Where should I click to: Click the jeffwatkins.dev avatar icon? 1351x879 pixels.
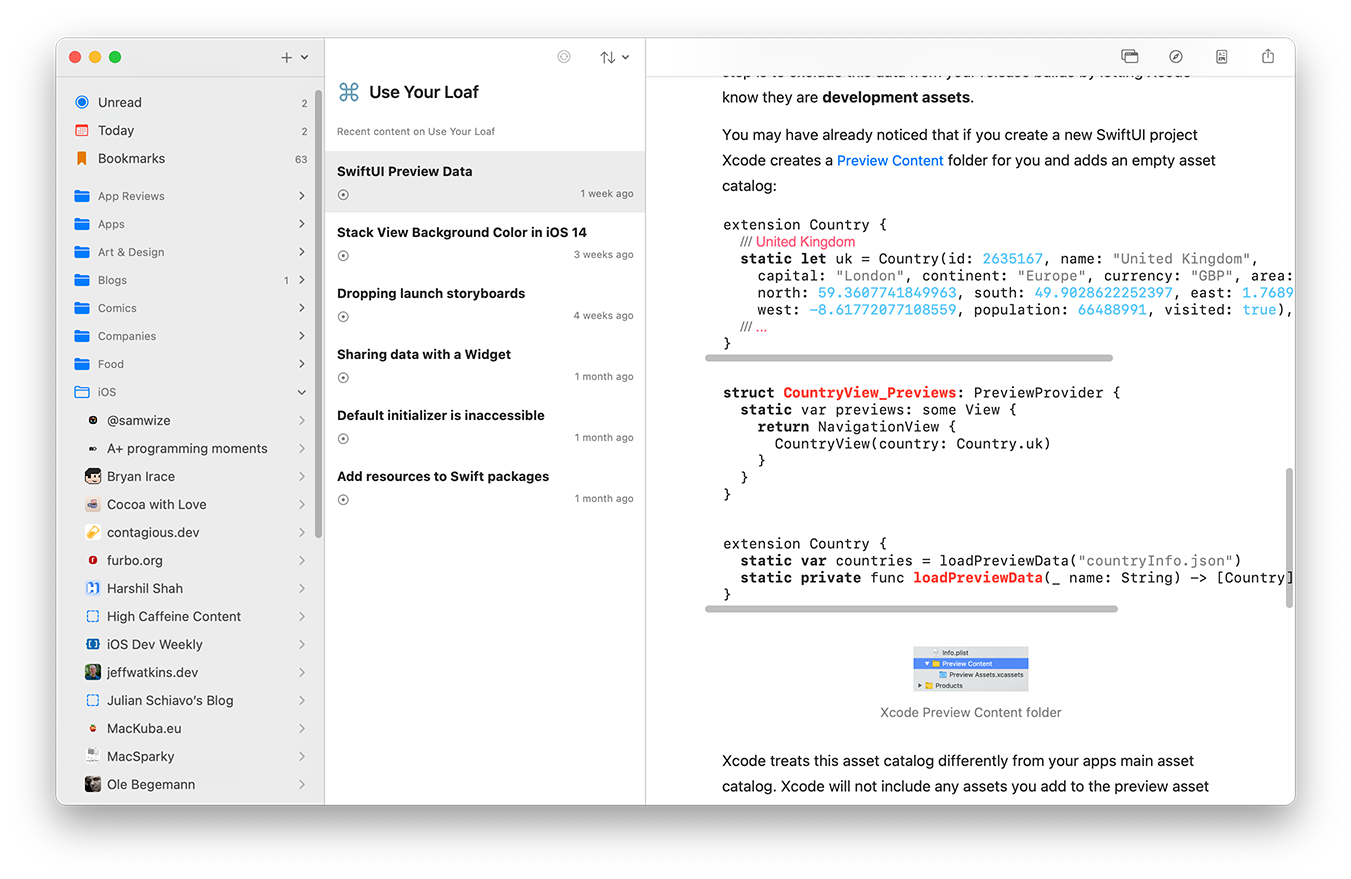(93, 672)
